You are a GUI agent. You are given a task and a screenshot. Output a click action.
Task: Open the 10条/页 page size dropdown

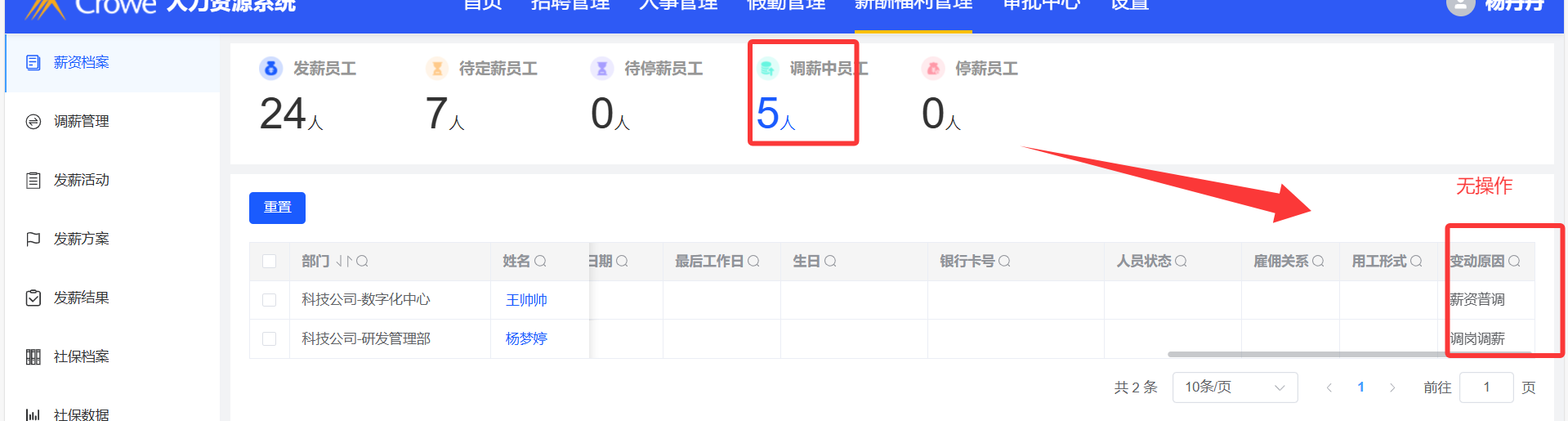tap(1235, 387)
